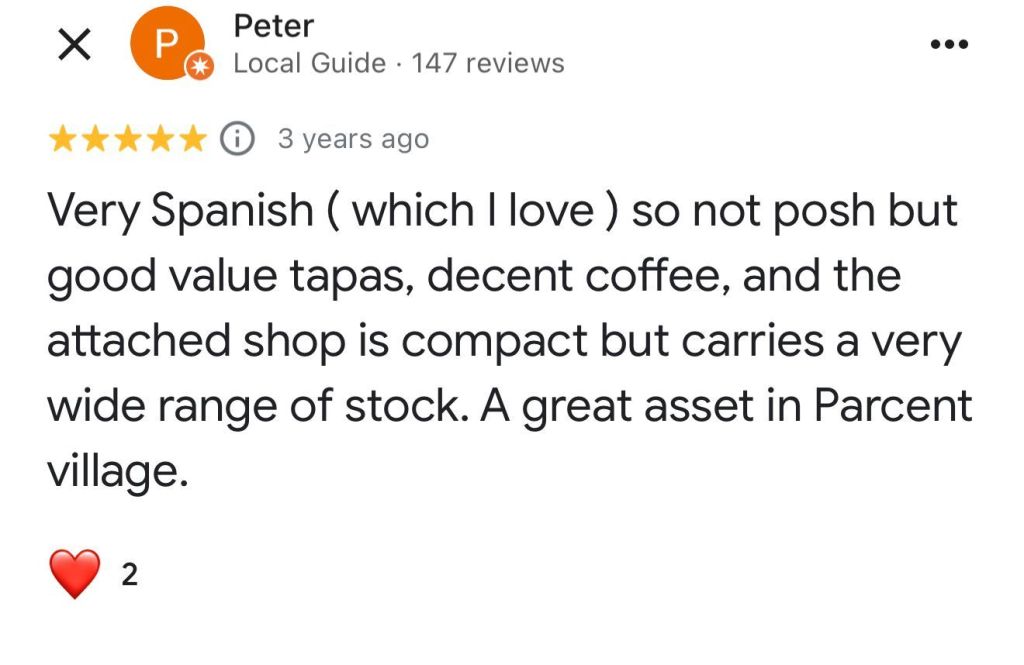This screenshot has width=1024, height=665.
Task: Click the fifth yellow rating star
Action: tap(194, 139)
